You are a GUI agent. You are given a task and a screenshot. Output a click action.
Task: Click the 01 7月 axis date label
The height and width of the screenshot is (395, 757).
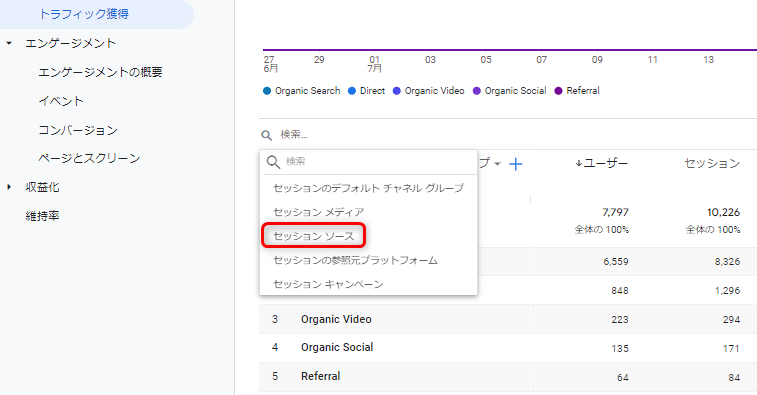click(x=375, y=64)
